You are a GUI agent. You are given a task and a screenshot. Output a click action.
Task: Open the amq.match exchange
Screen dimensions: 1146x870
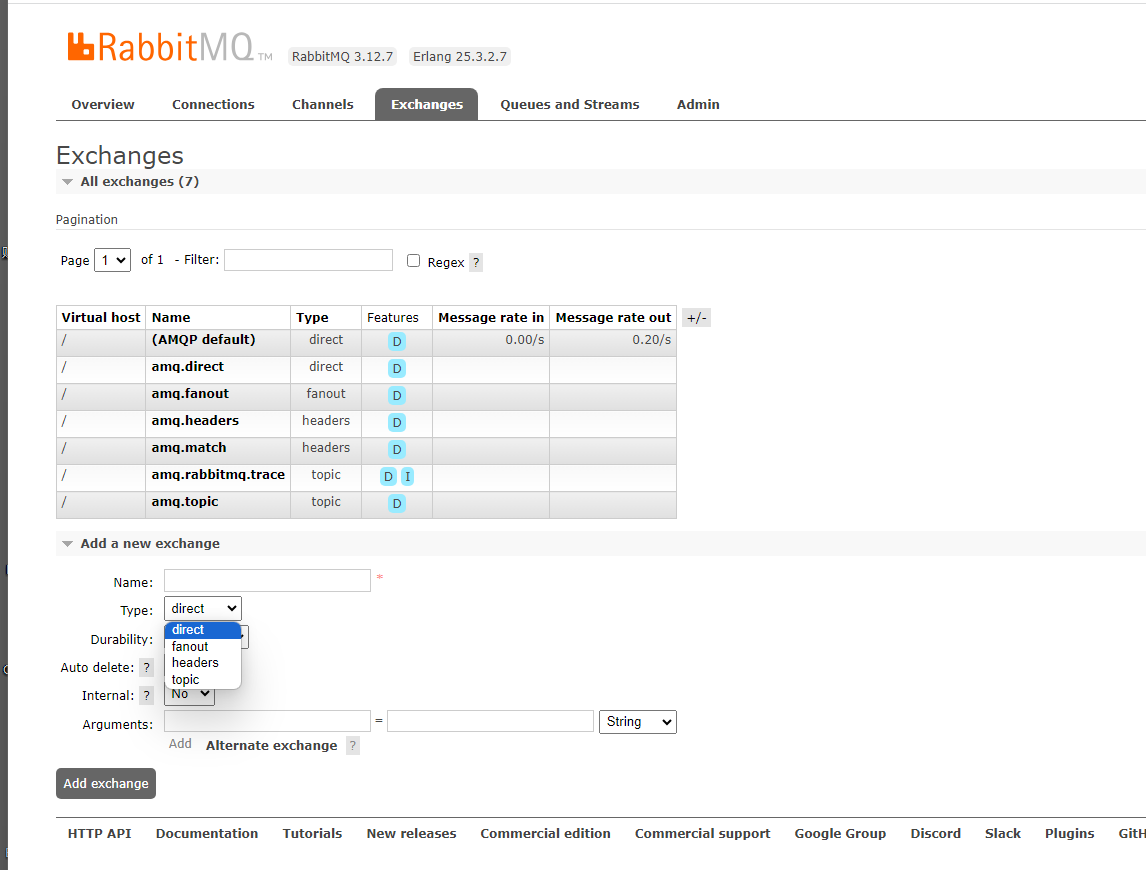(189, 448)
